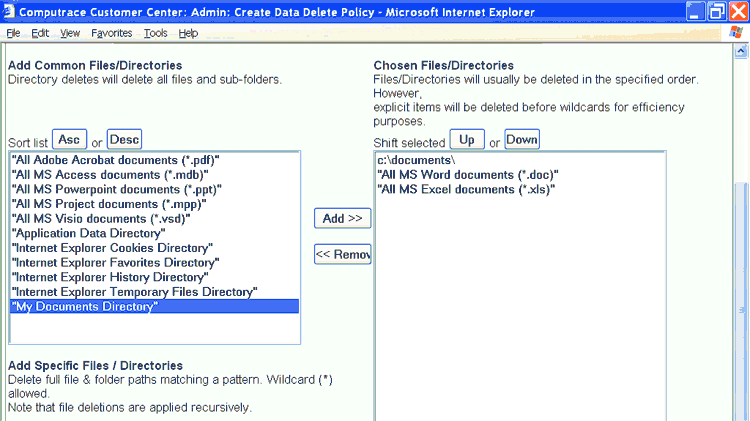Select "All MS Visio documents (*.vsd)" entry
This screenshot has height=421, width=750.
(154, 219)
